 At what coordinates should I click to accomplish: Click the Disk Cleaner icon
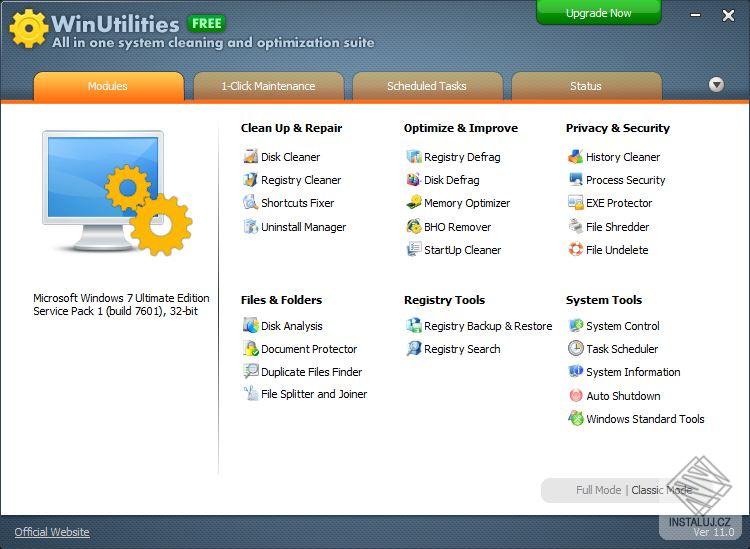(251, 156)
